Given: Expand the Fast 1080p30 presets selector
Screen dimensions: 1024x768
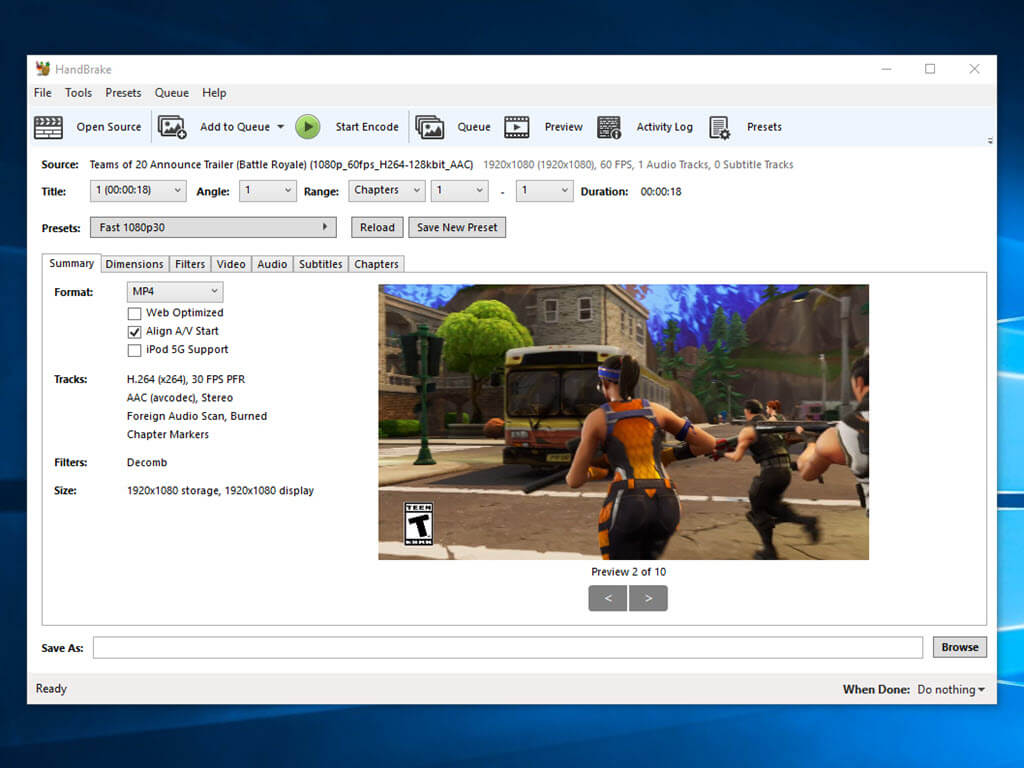Looking at the screenshot, I should (213, 227).
